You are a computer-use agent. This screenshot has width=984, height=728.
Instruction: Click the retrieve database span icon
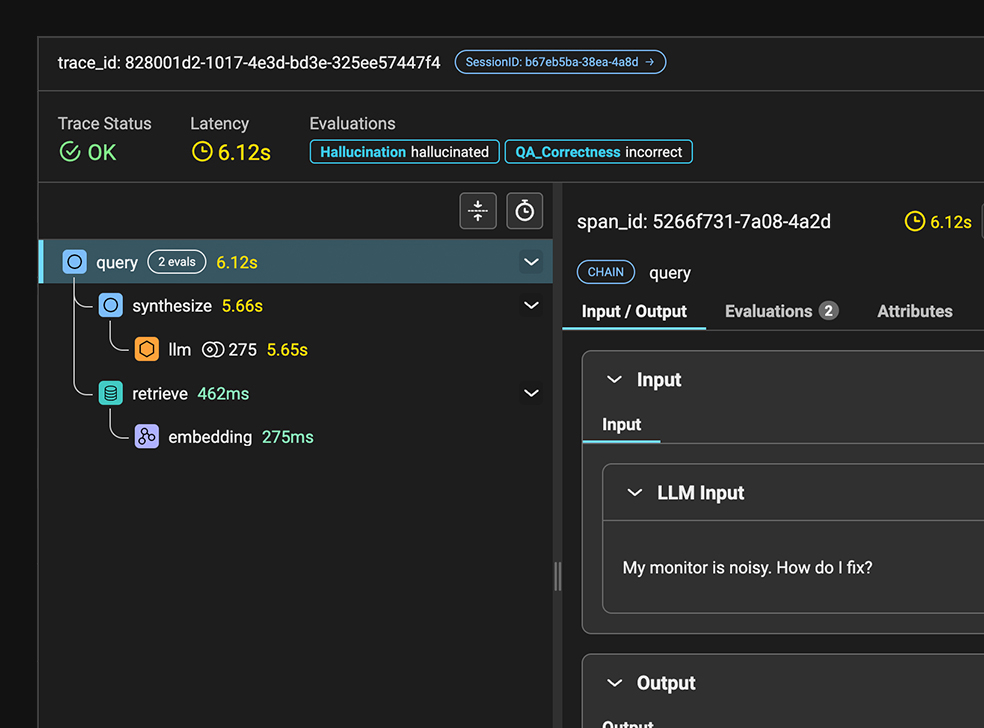tap(111, 394)
